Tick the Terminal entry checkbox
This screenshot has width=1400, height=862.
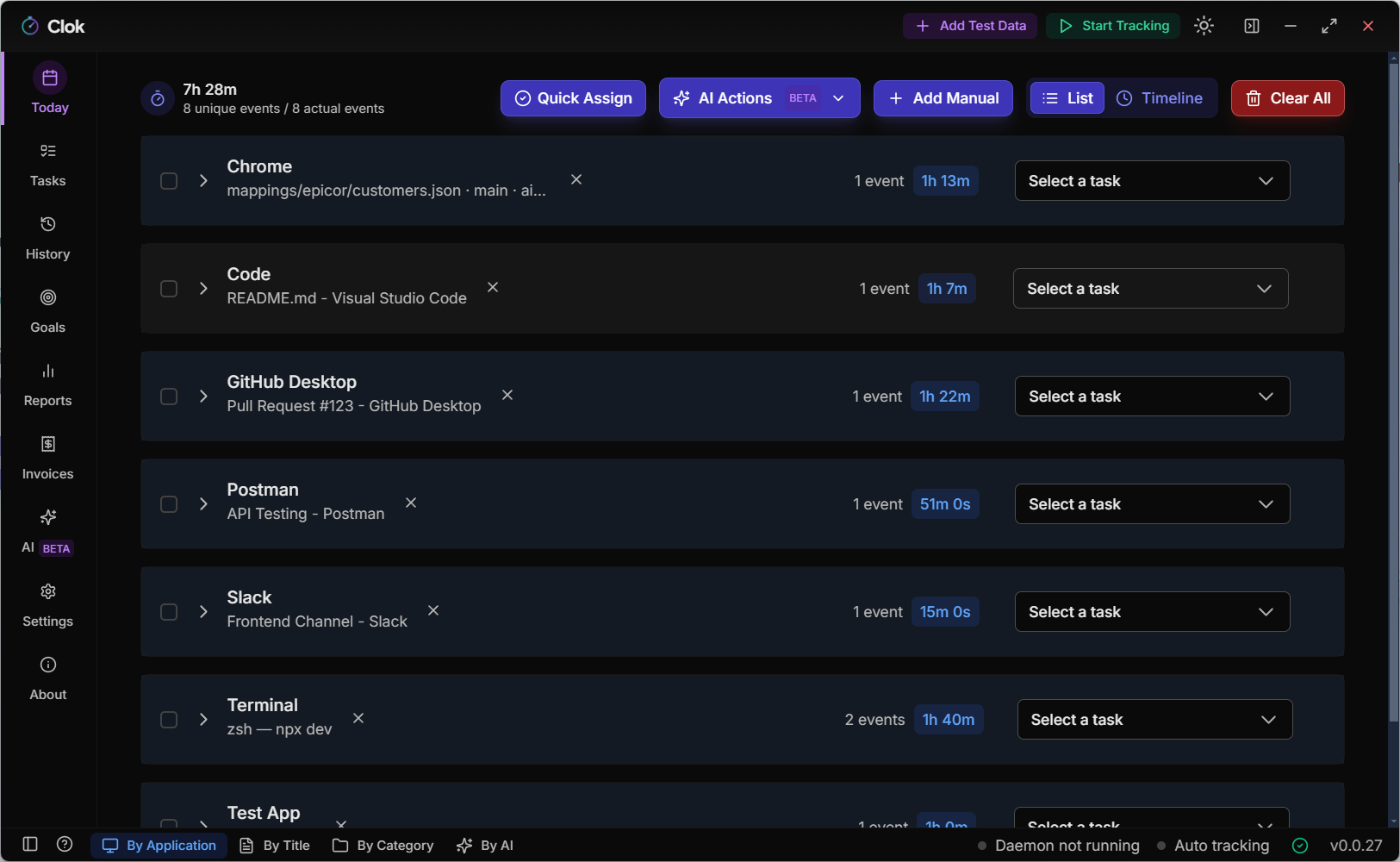pos(169,720)
